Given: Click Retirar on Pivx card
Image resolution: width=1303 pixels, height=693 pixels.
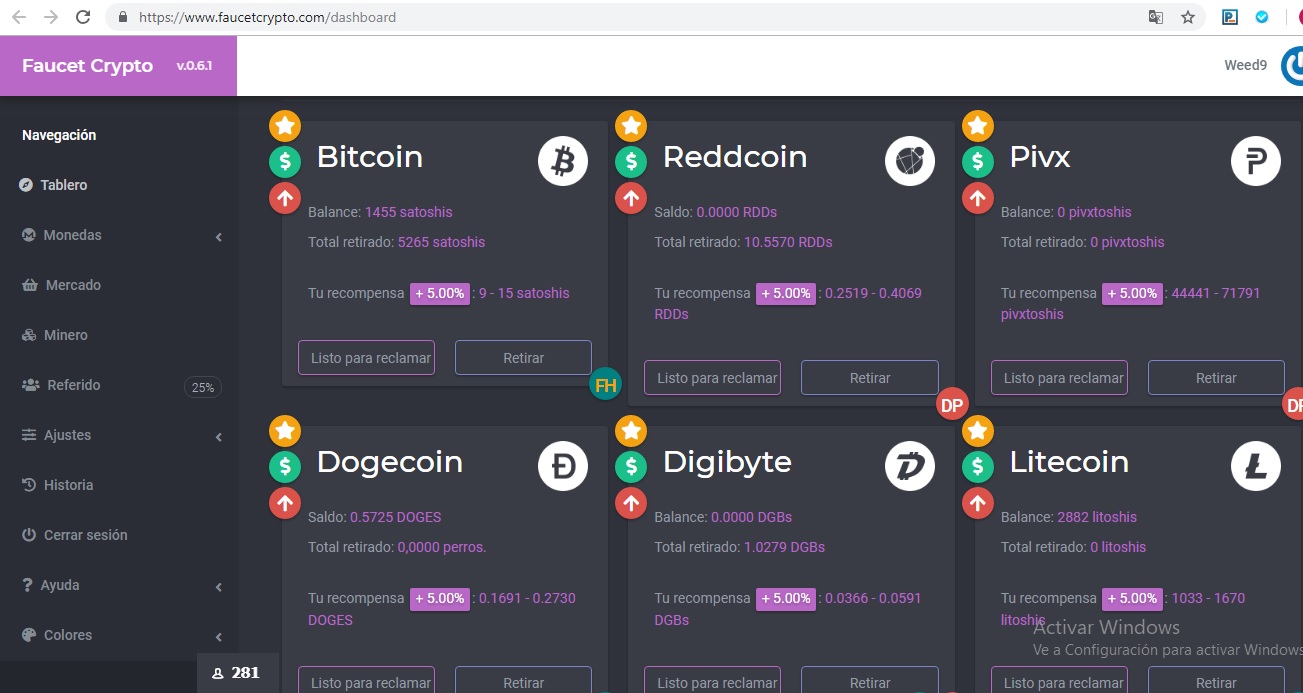Looking at the screenshot, I should click(x=1216, y=378).
